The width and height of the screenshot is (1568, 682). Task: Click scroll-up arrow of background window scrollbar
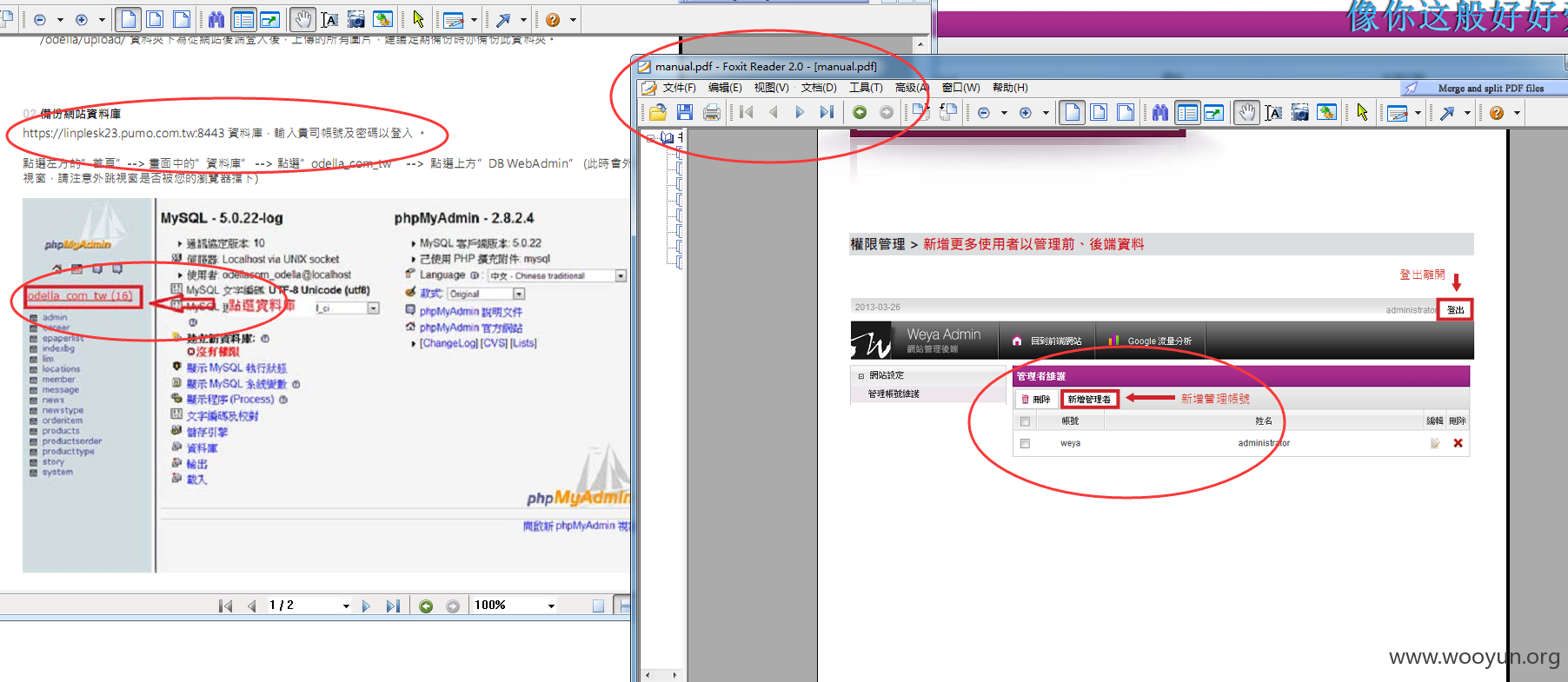pyautogui.click(x=920, y=44)
